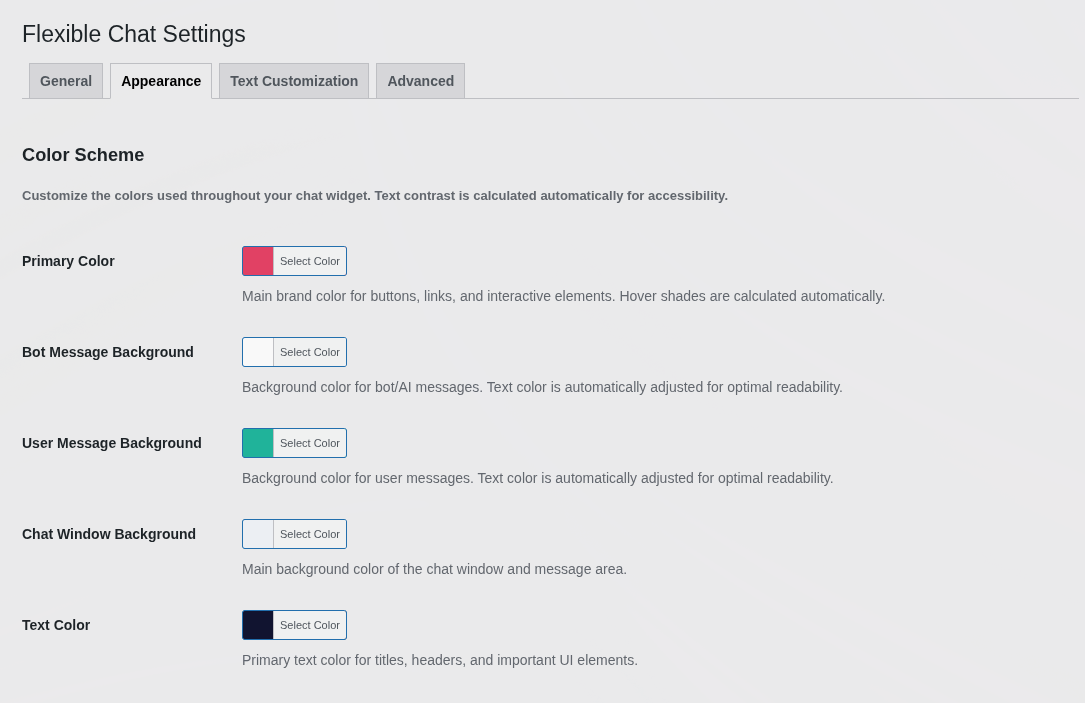Click the User Message Background teal swatch
Screen dimensions: 1085x703
click(257, 443)
